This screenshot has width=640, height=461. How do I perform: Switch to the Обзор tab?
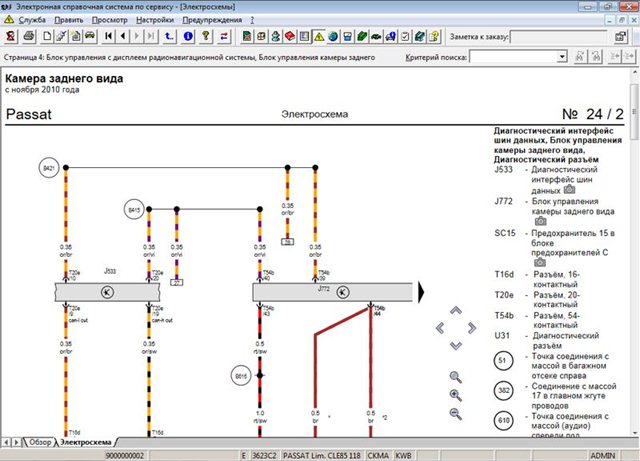point(40,442)
